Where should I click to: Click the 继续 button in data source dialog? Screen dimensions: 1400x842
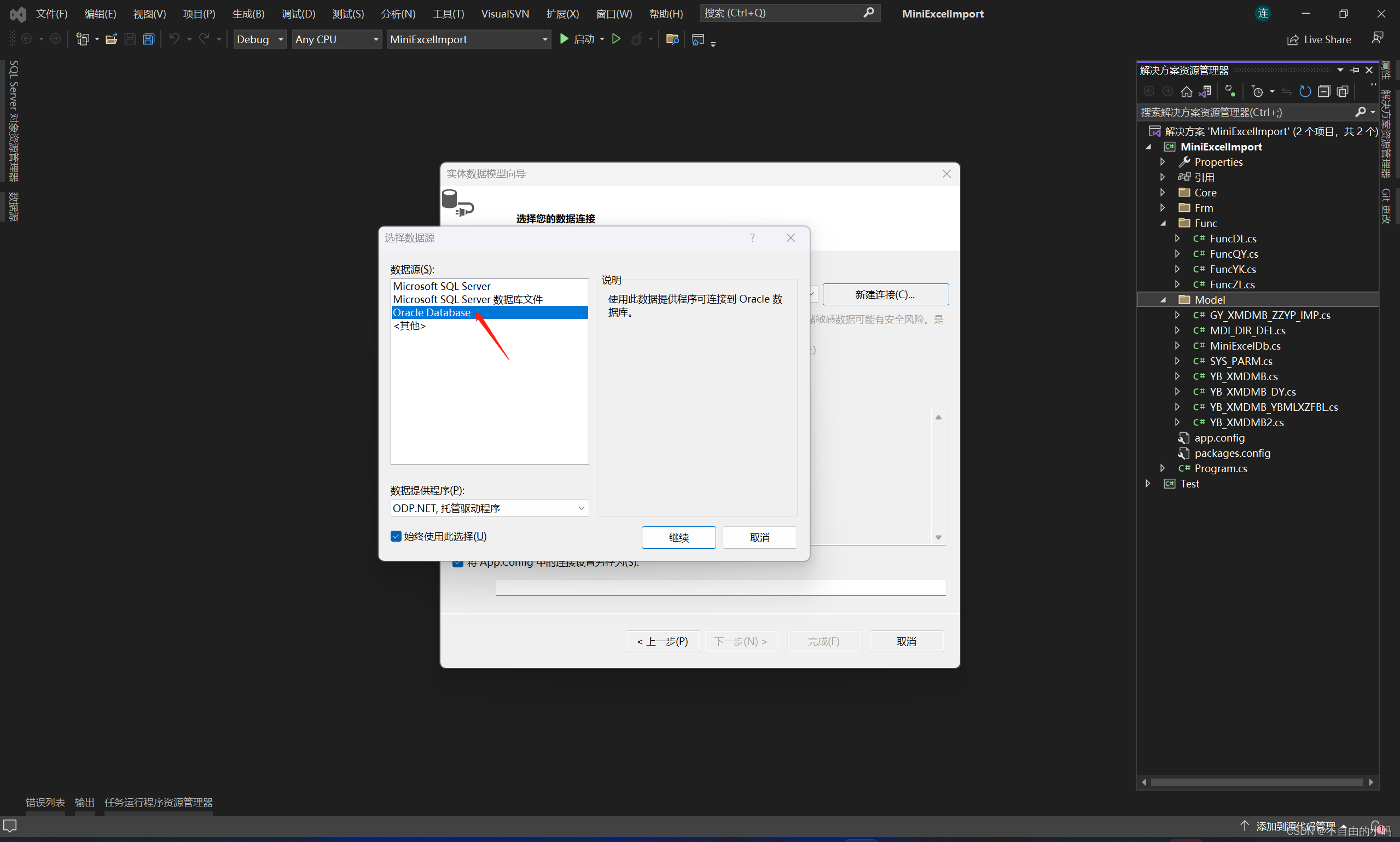(678, 537)
